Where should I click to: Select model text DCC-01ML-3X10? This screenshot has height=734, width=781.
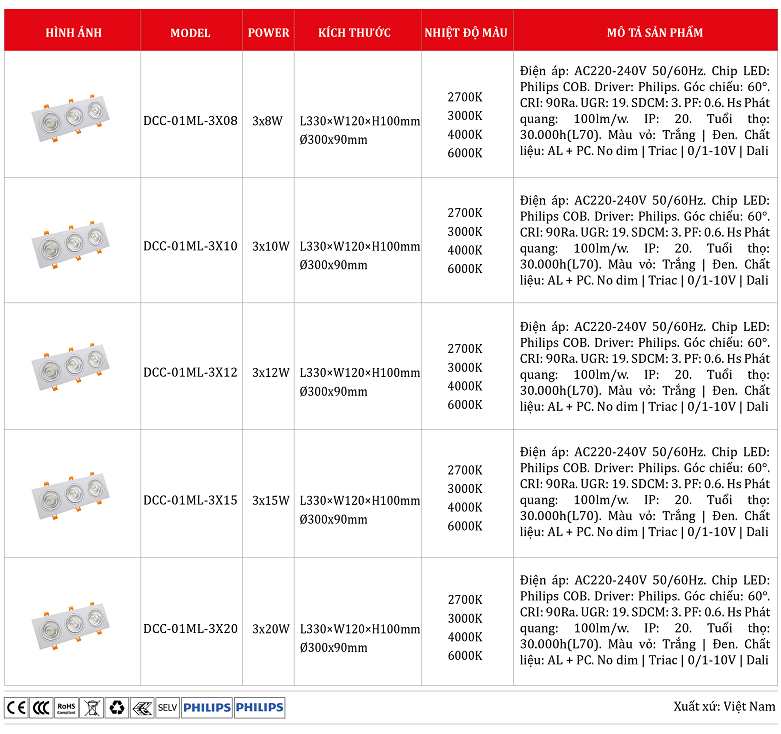click(190, 246)
